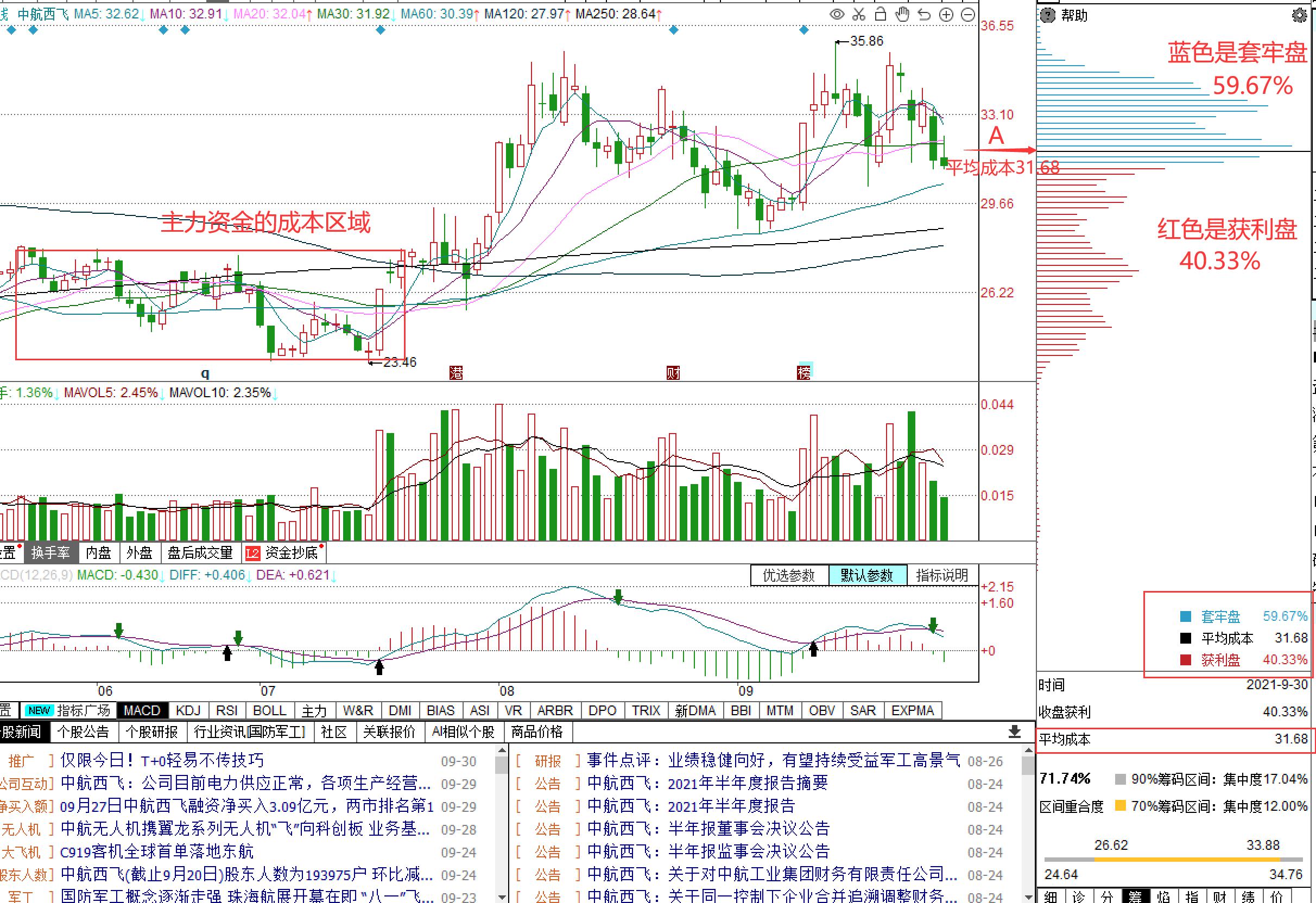Toggle the eye icon on the chart toolbar
Screen dimensions: 1316x903
(x=838, y=15)
